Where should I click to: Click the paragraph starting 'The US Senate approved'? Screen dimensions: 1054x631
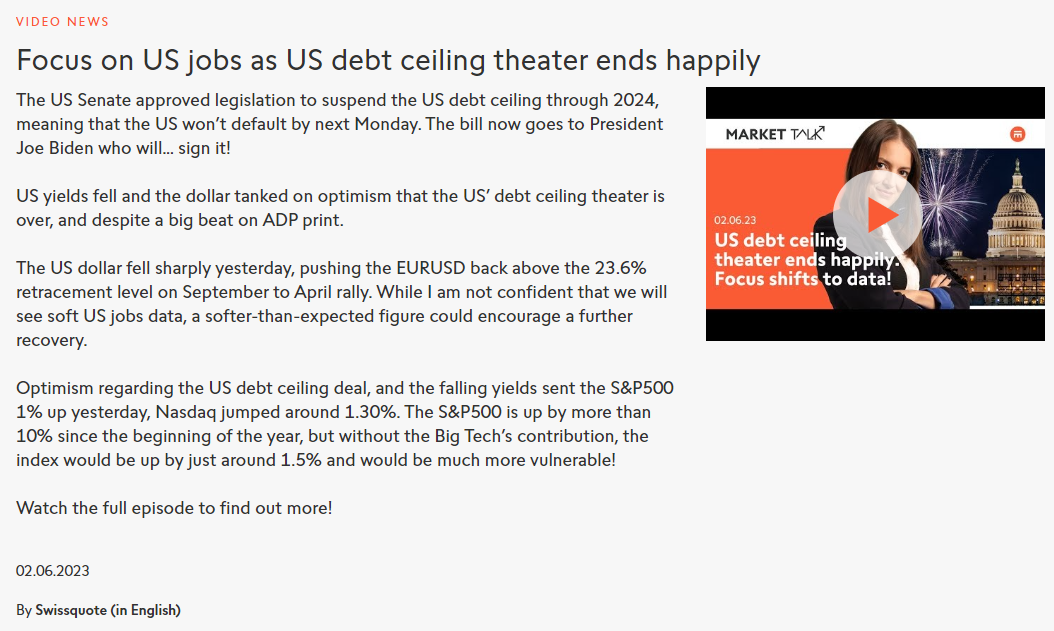pos(339,124)
